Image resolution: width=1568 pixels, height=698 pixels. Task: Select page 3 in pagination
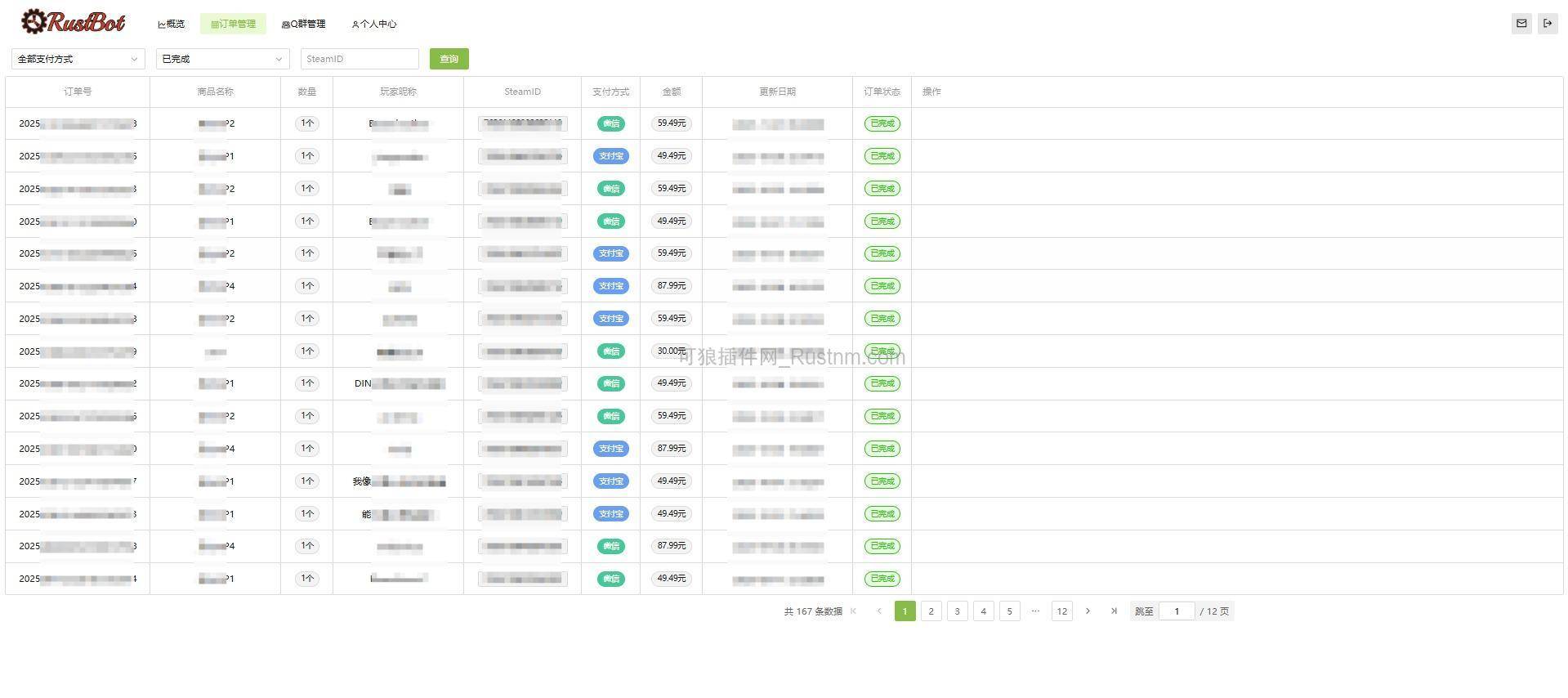click(x=958, y=611)
